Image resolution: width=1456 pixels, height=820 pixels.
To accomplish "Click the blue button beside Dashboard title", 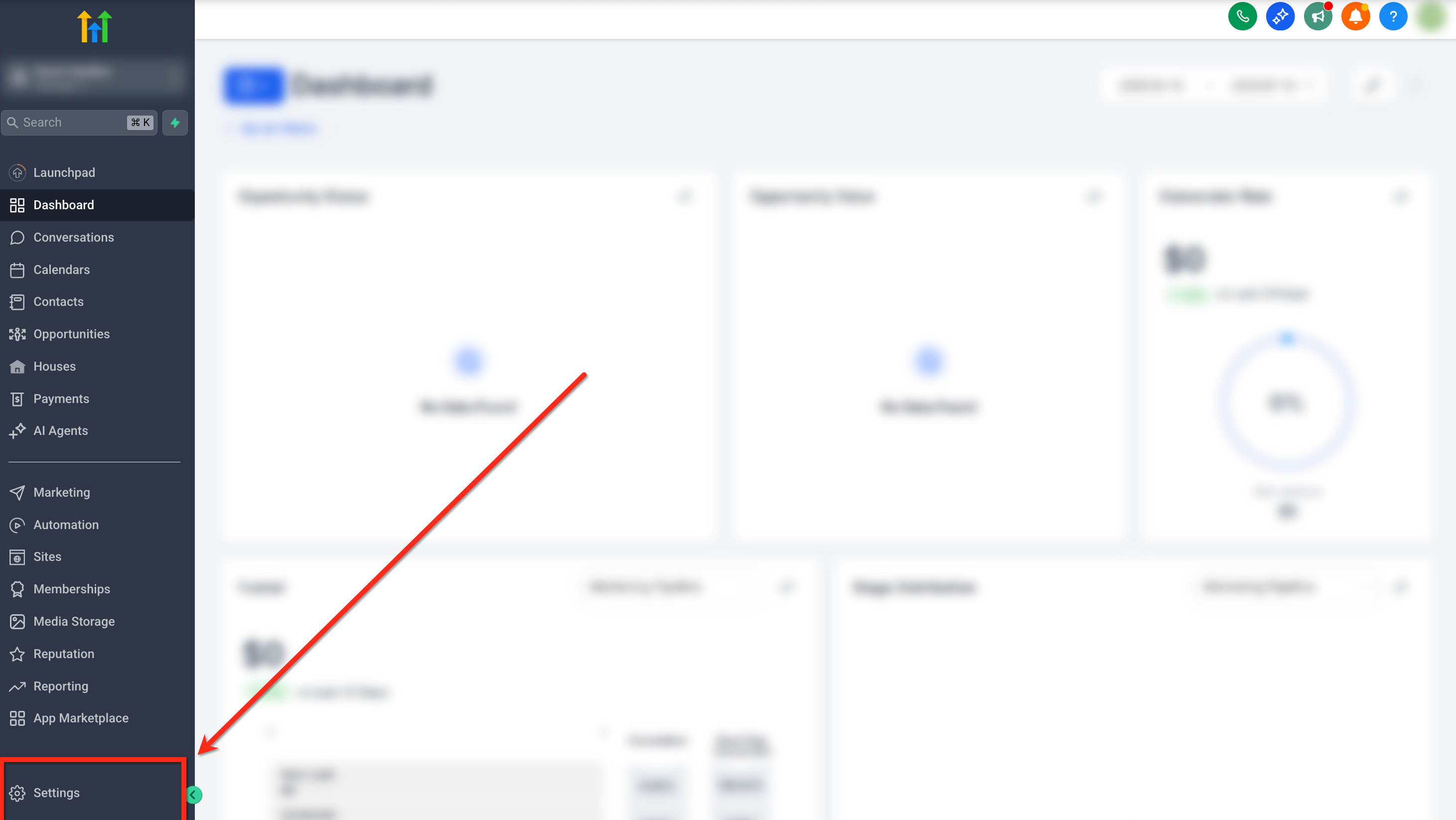I will click(253, 86).
